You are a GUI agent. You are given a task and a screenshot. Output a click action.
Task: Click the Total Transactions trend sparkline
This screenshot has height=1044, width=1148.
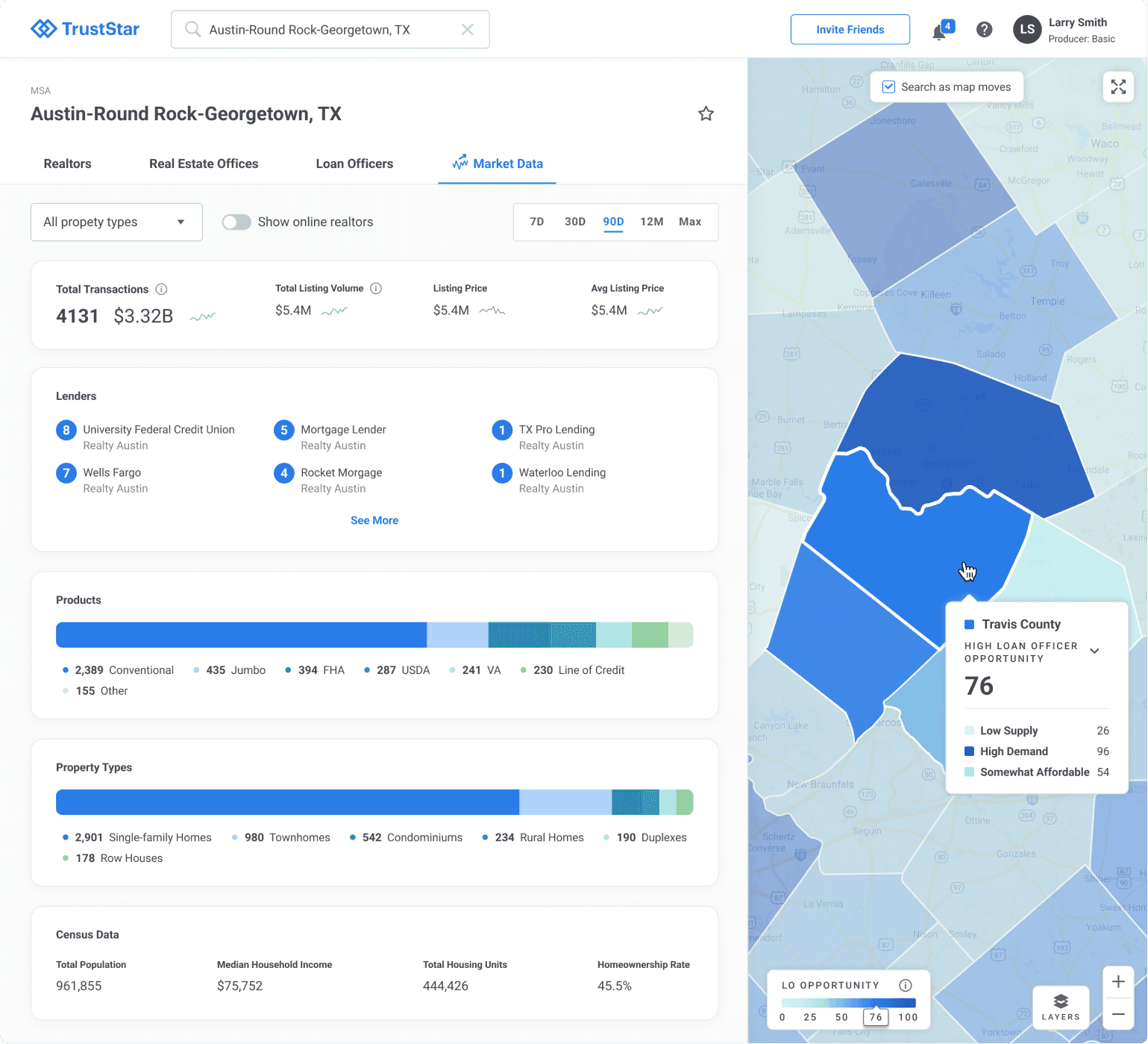(x=202, y=317)
